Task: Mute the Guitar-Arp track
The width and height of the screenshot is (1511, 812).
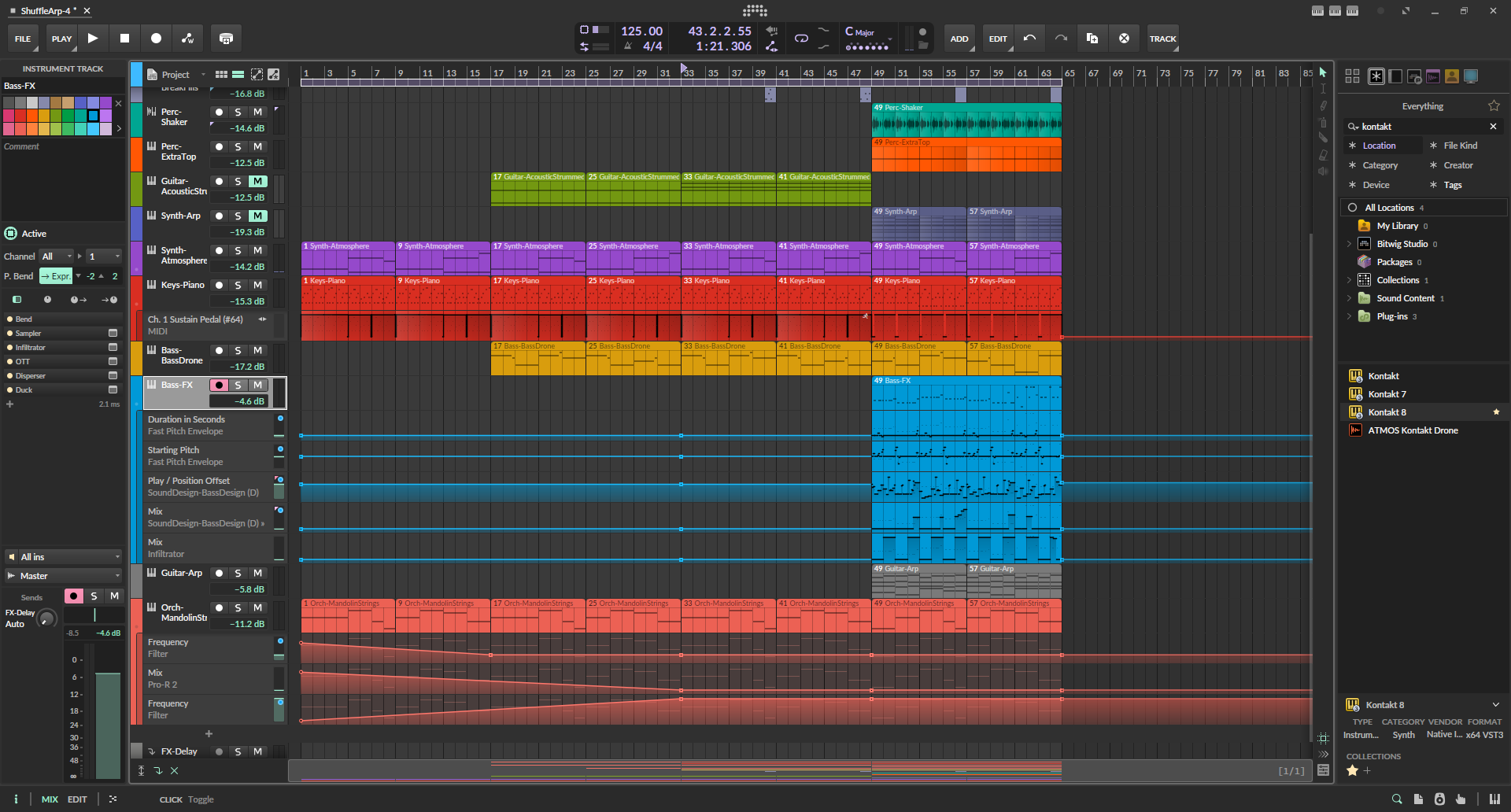Action: coord(257,573)
